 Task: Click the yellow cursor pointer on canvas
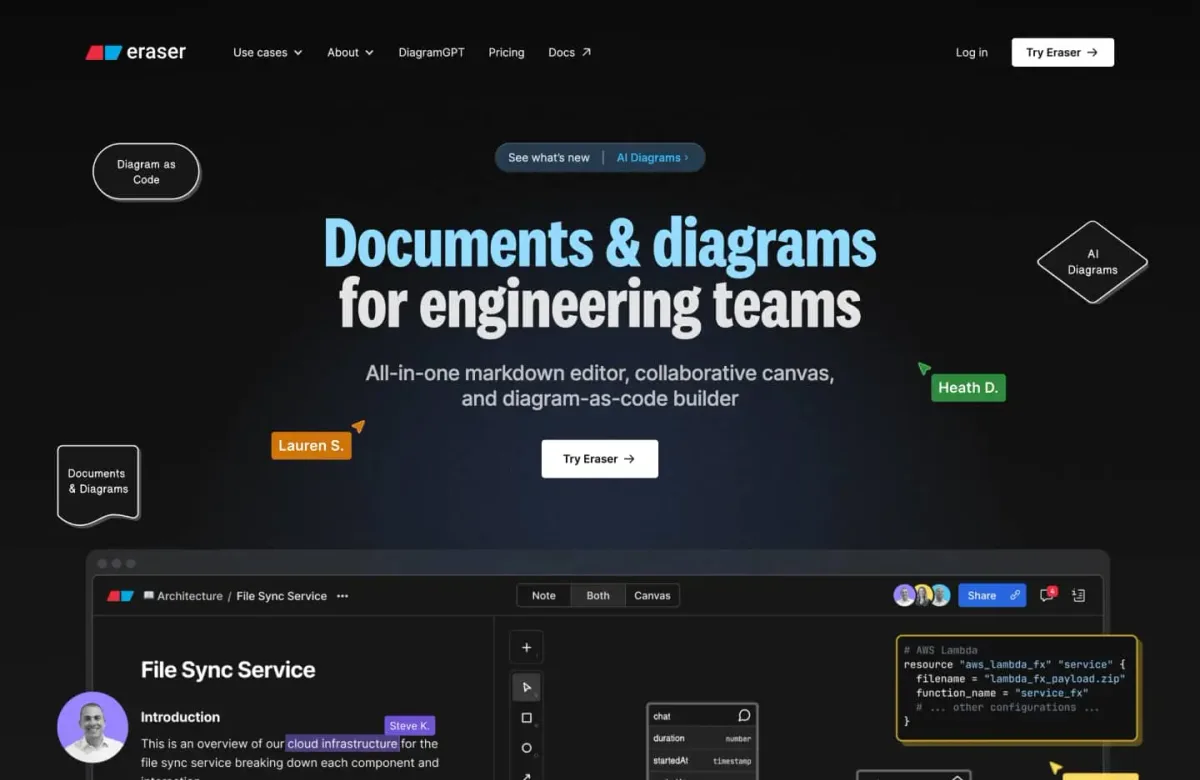point(1056,768)
